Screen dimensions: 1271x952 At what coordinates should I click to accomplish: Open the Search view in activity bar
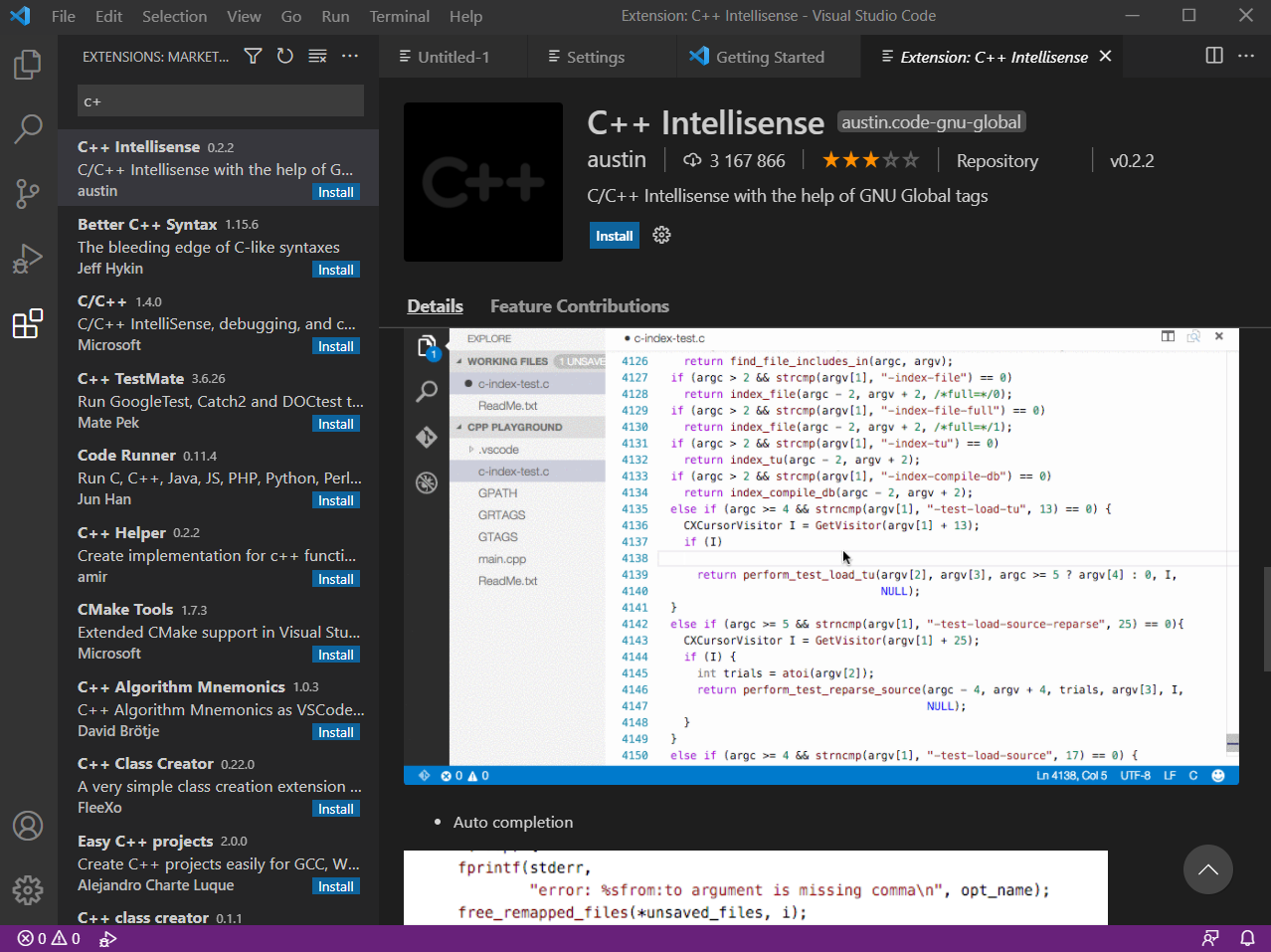pyautogui.click(x=28, y=127)
